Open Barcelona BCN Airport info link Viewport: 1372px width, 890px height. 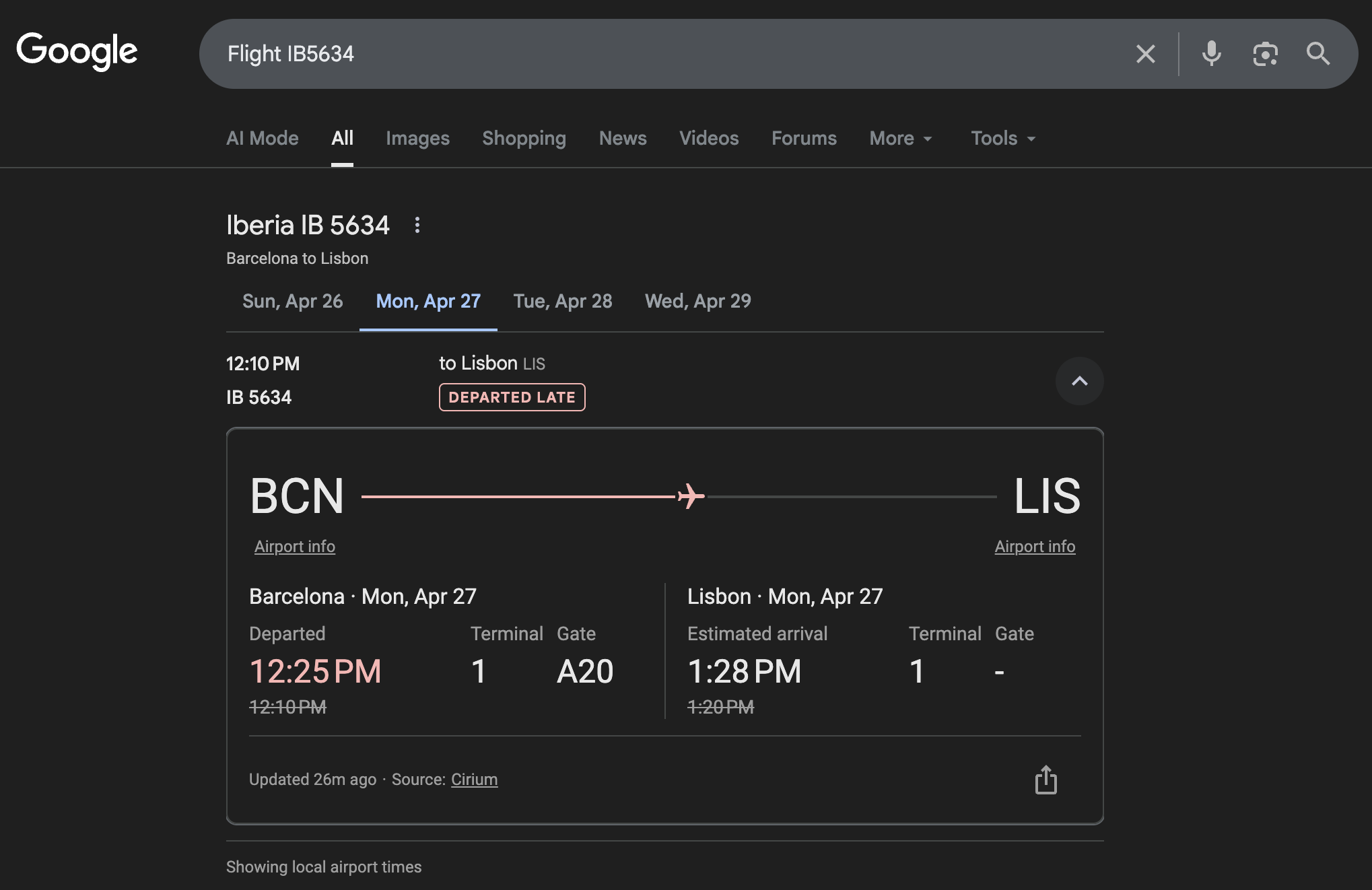[295, 547]
